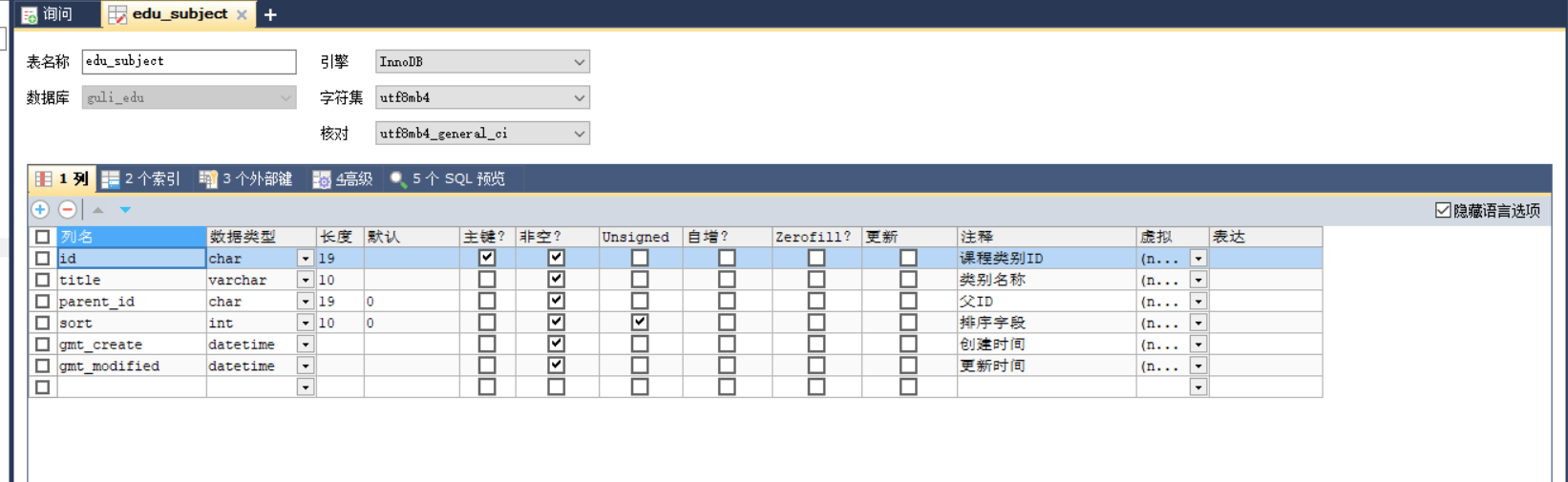Toggle Unsigned checkbox for sort row
The width and height of the screenshot is (1568, 482).
tap(640, 323)
